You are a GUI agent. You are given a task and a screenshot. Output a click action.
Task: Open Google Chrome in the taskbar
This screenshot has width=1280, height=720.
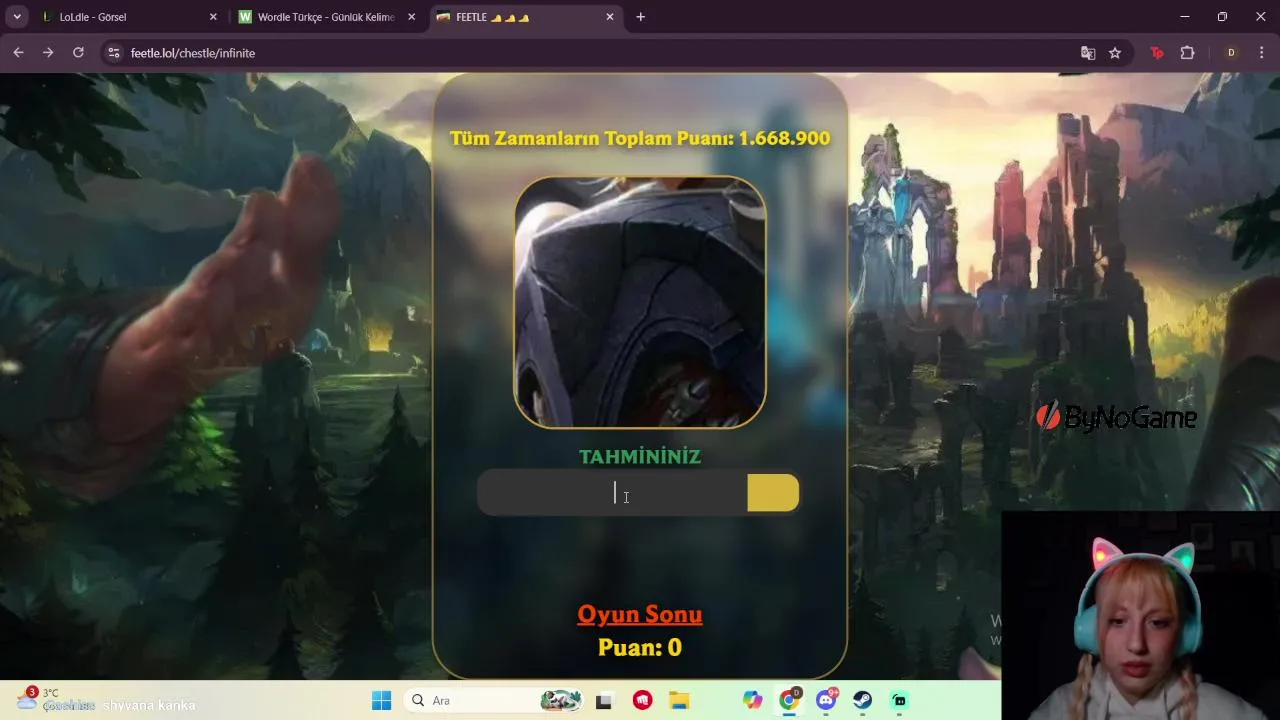click(x=790, y=700)
